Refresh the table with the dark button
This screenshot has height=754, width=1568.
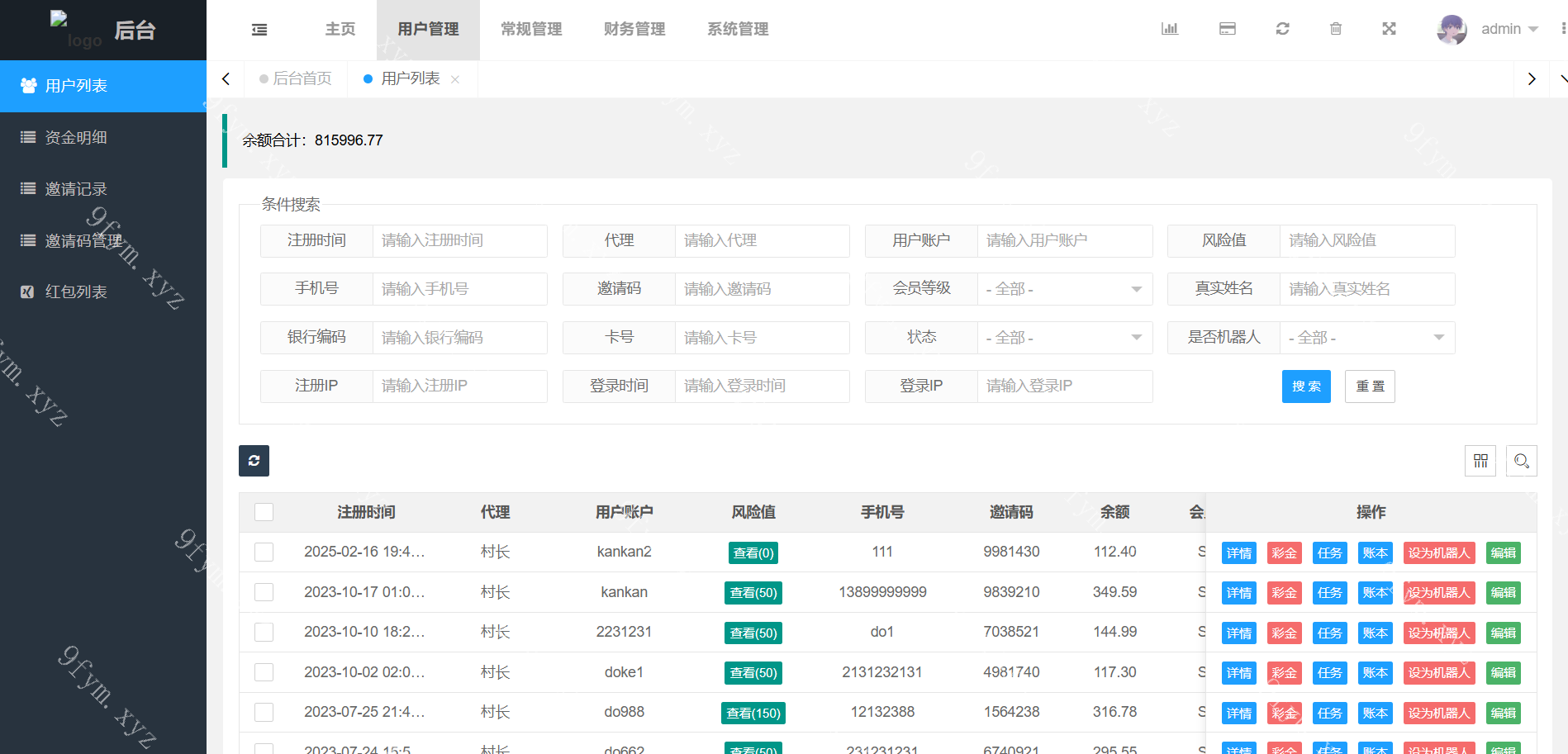tap(254, 461)
